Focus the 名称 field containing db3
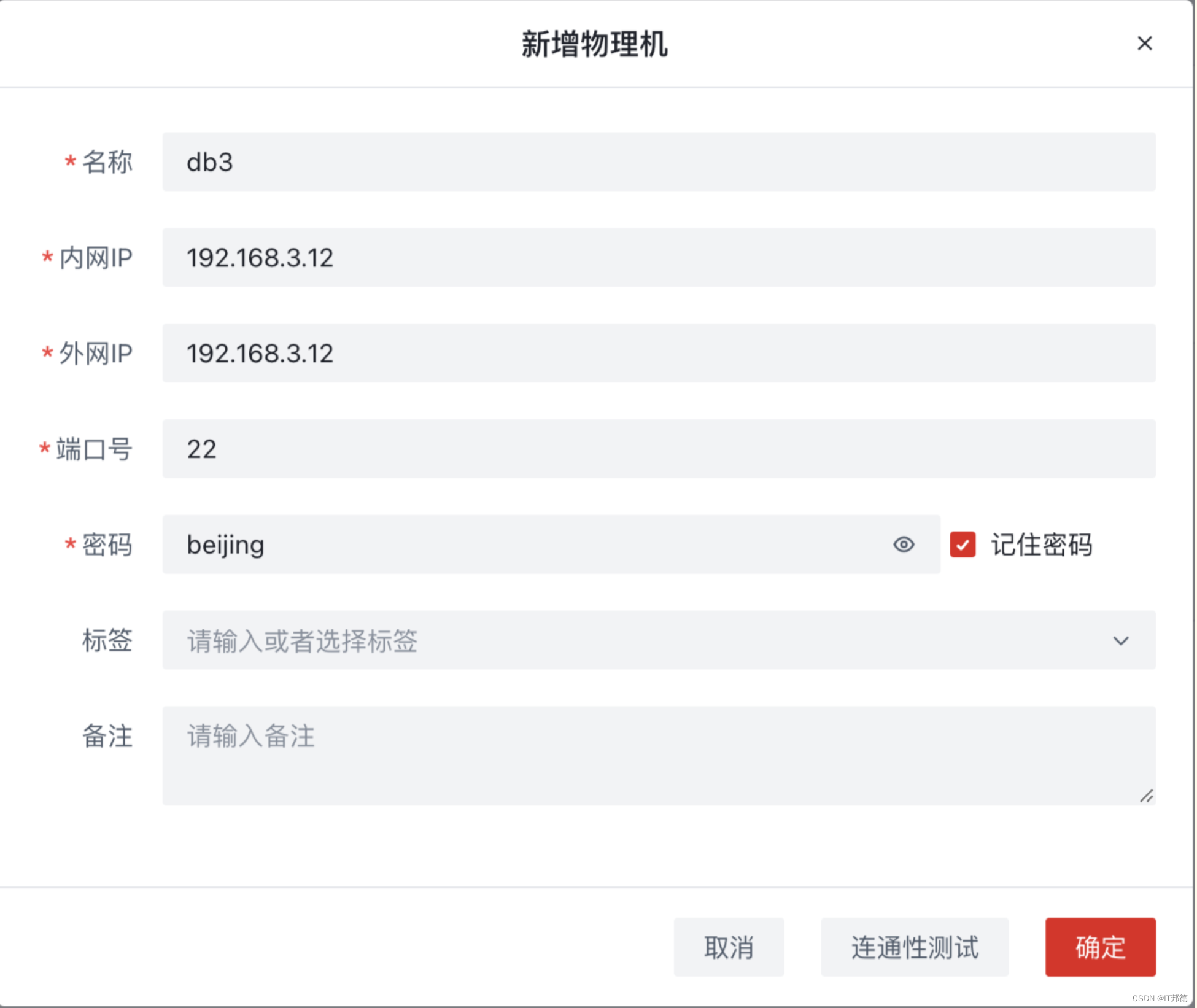Viewport: 1197px width, 1008px height. point(658,162)
